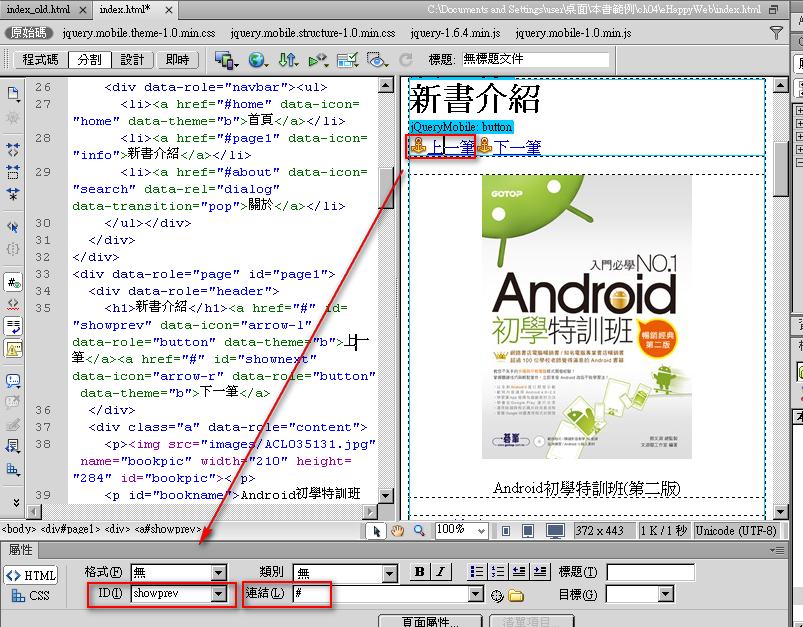Switch to index_old.html document tab
This screenshot has height=627, width=803.
[38, 9]
